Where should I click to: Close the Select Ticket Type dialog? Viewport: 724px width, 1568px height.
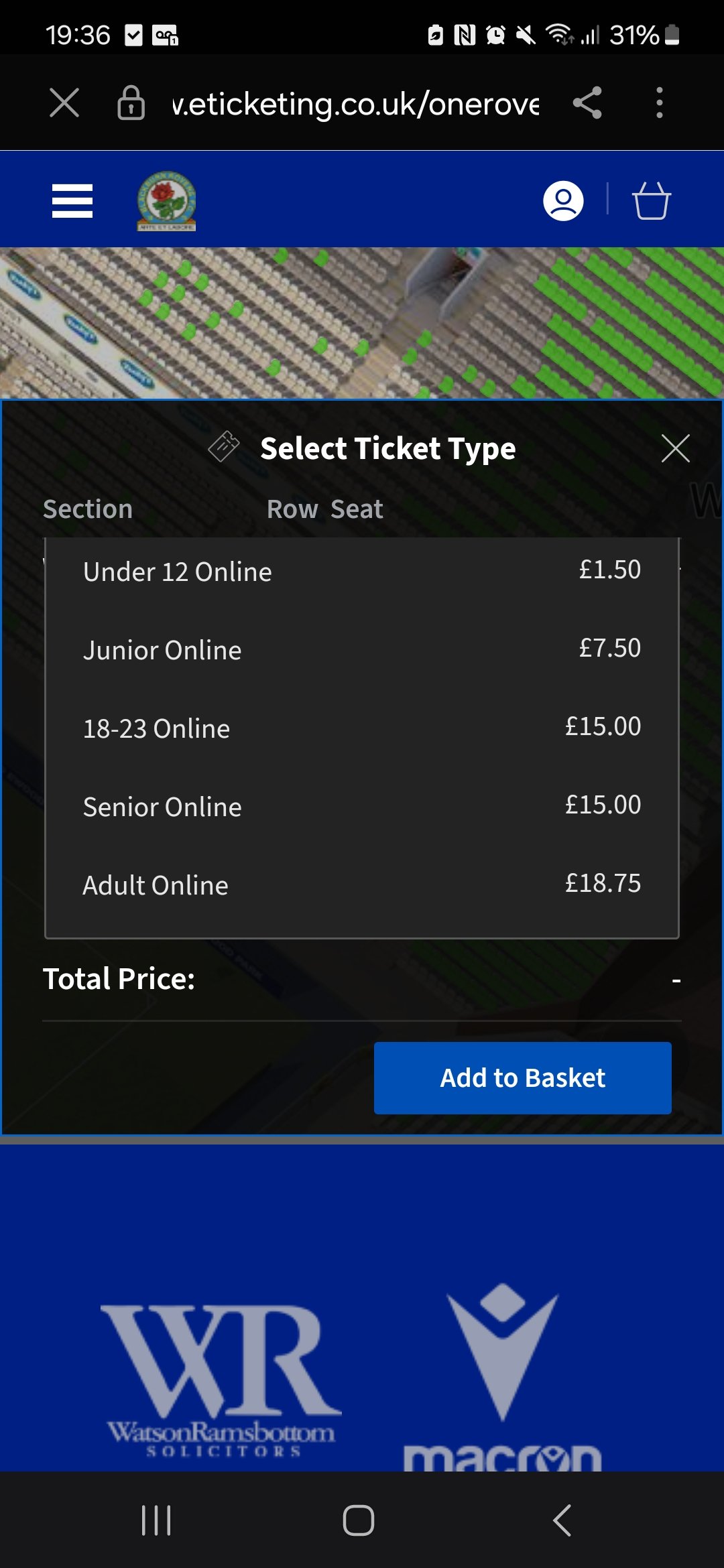pos(675,448)
